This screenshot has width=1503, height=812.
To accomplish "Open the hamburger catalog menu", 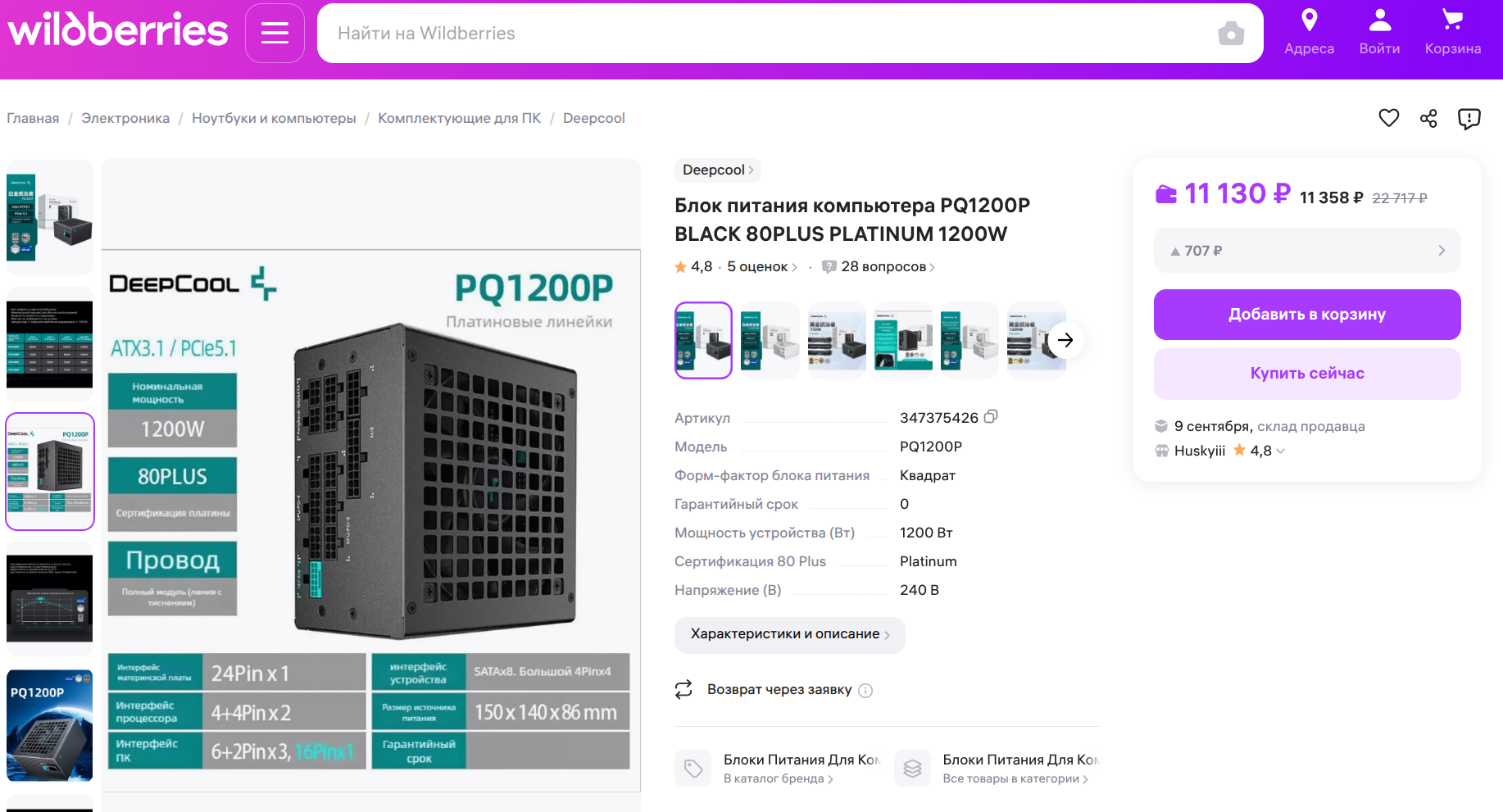I will [275, 33].
